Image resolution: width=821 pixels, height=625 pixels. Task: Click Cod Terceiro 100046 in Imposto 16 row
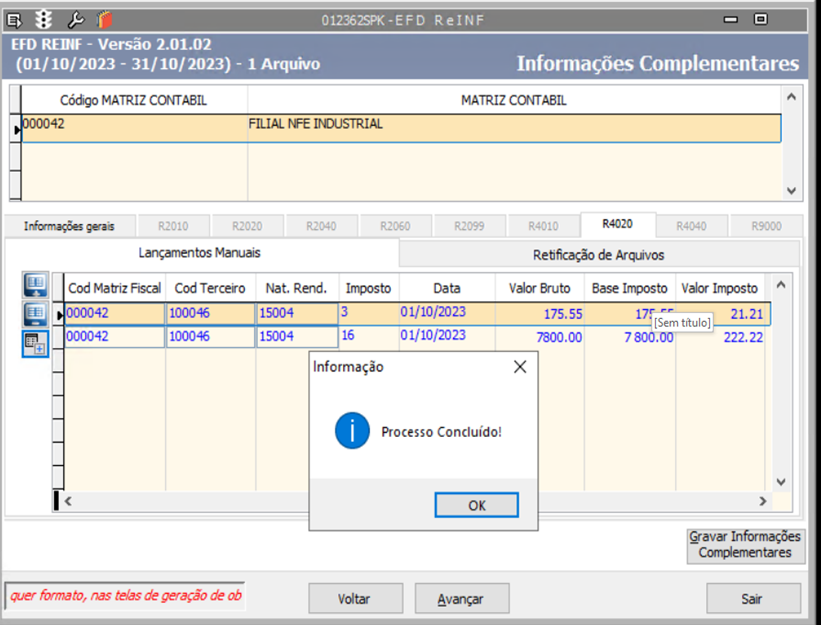(210, 337)
